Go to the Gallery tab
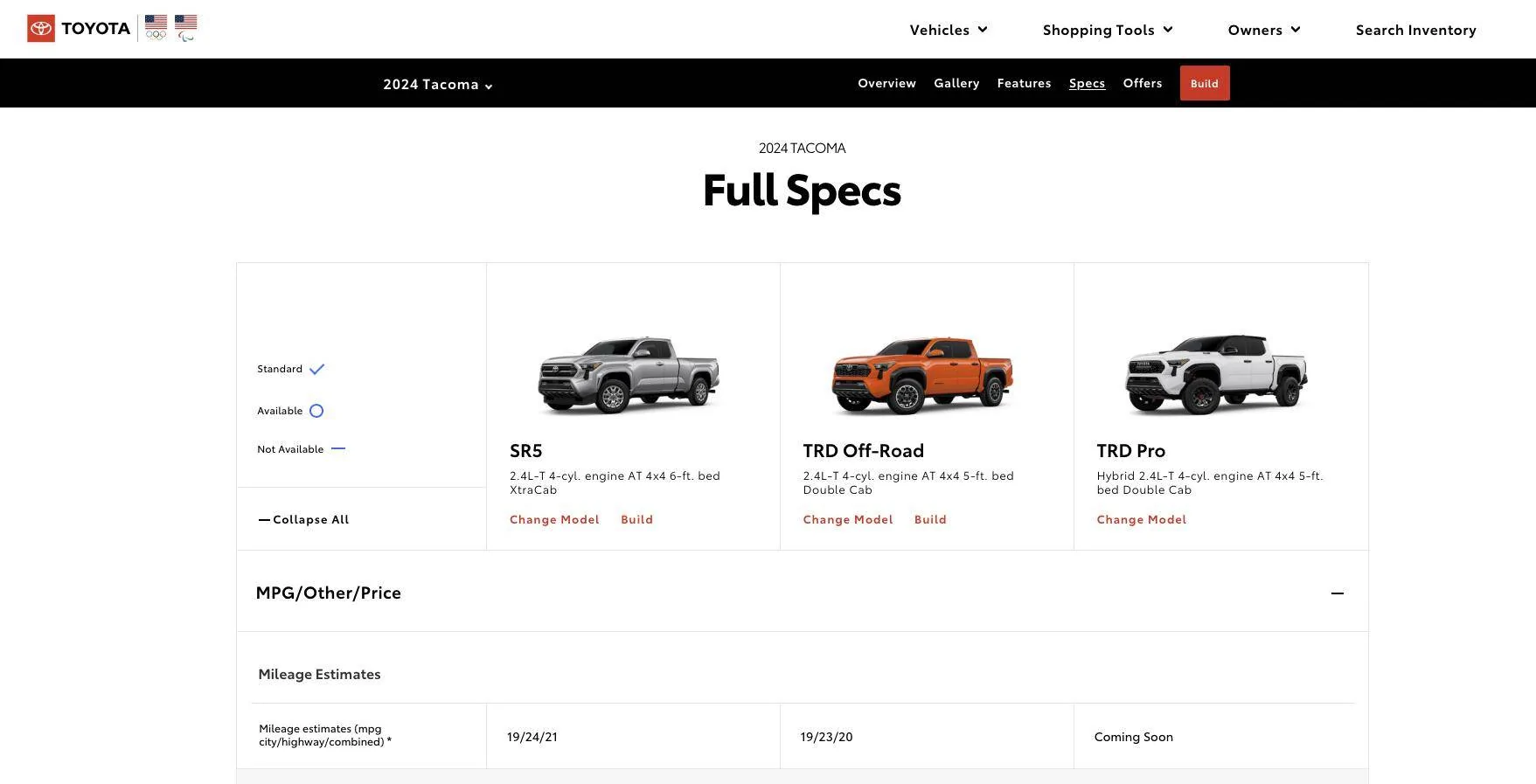Screen dimensions: 1536x784 [x=956, y=83]
